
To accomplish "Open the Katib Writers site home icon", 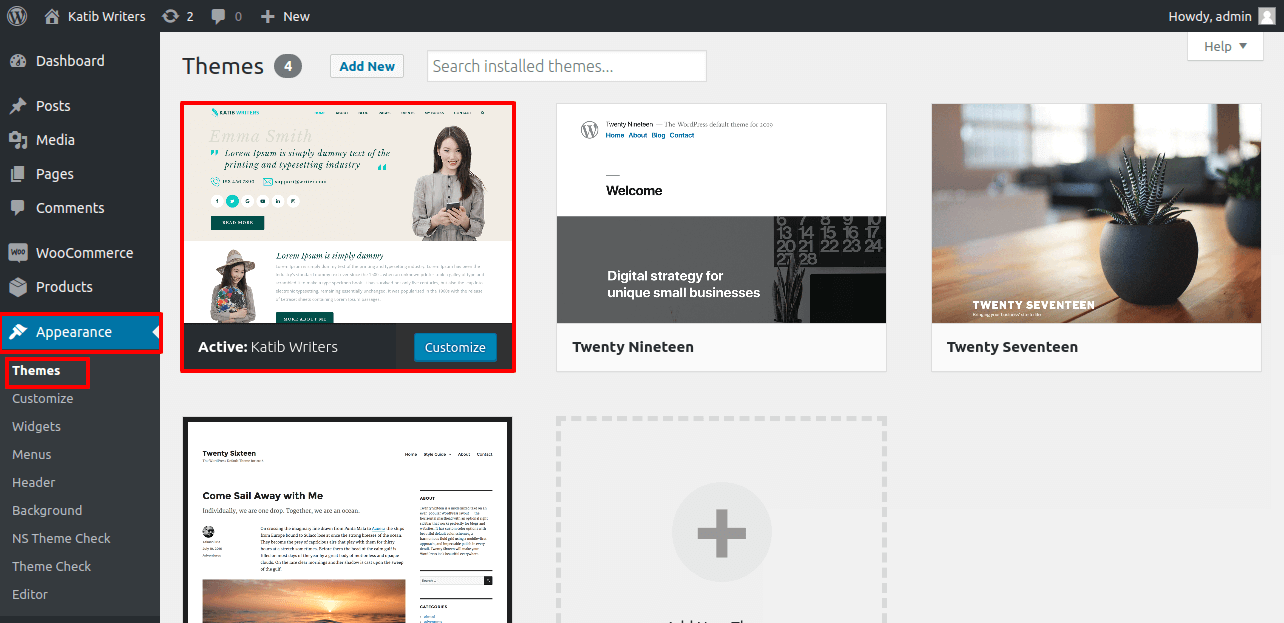I will pyautogui.click(x=52, y=16).
